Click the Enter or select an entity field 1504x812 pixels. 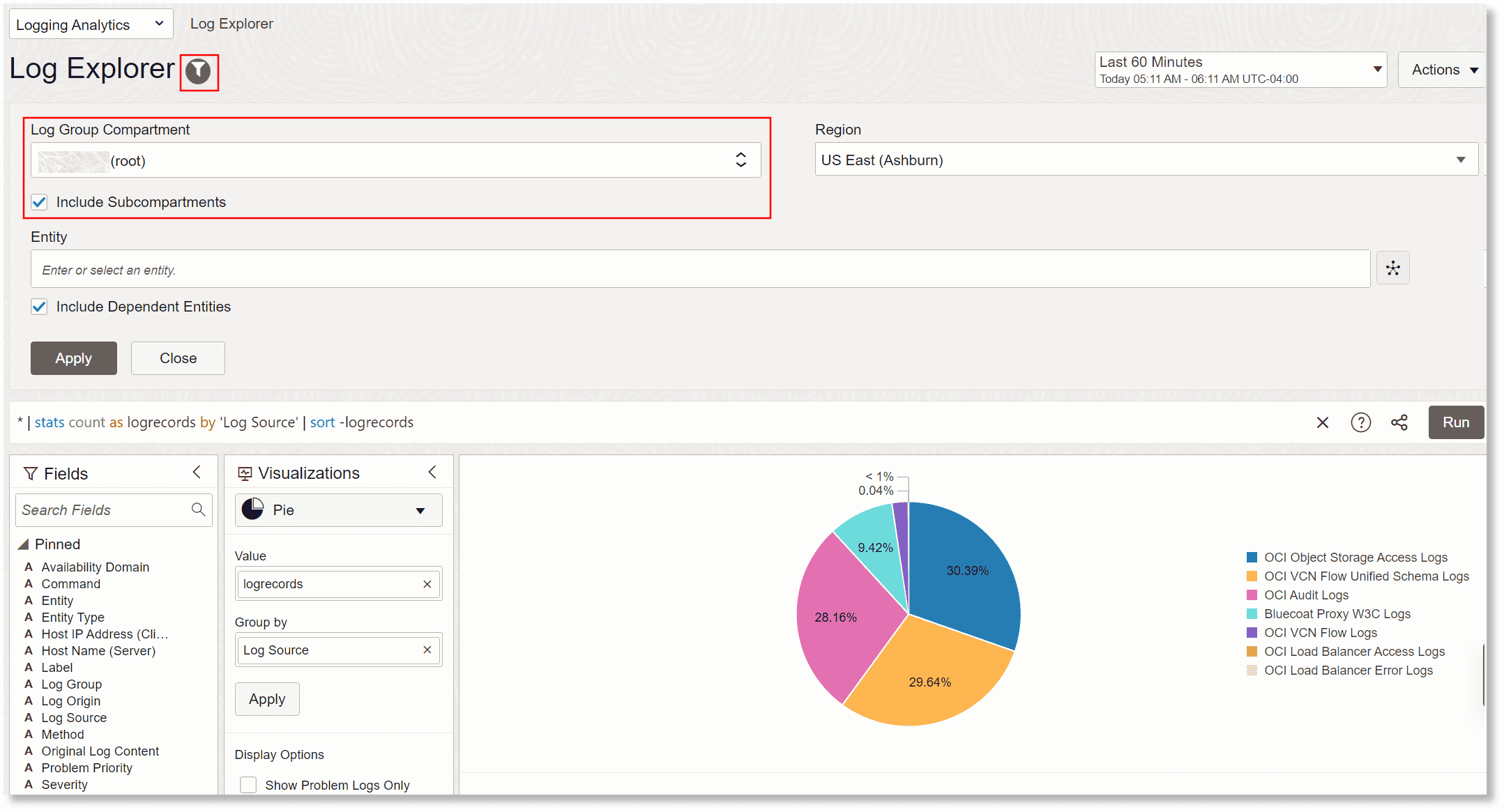click(699, 270)
